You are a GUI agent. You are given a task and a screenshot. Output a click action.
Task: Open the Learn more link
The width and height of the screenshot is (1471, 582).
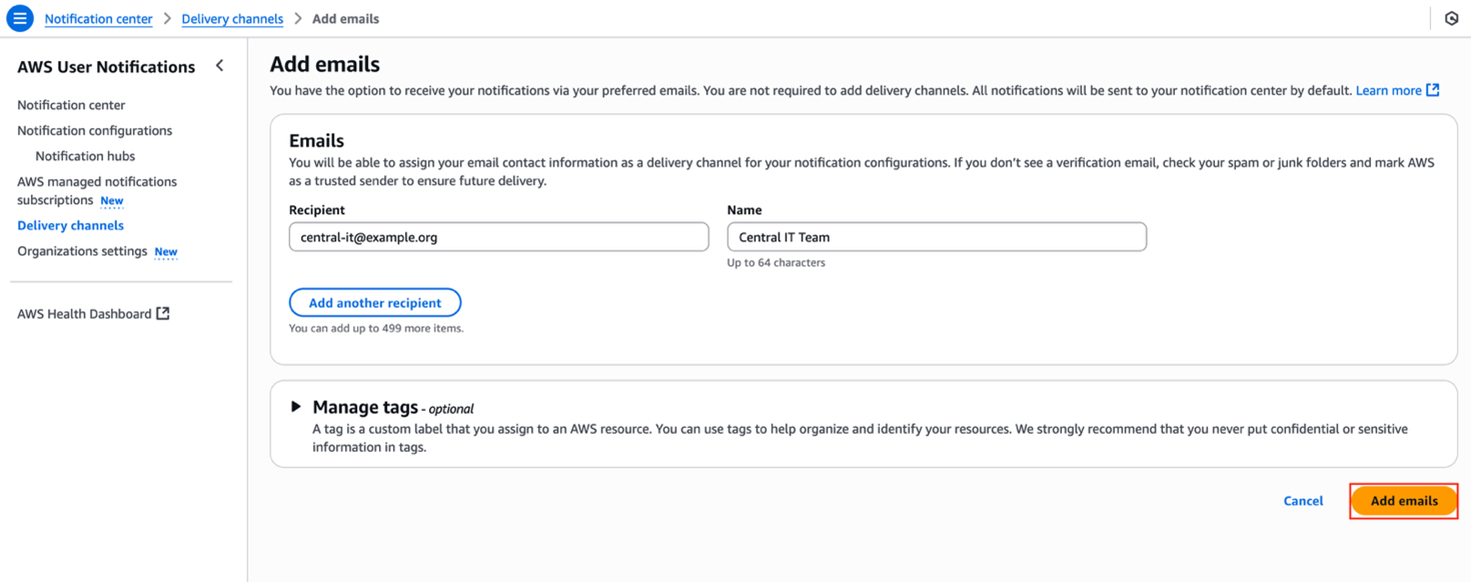click(x=1388, y=90)
